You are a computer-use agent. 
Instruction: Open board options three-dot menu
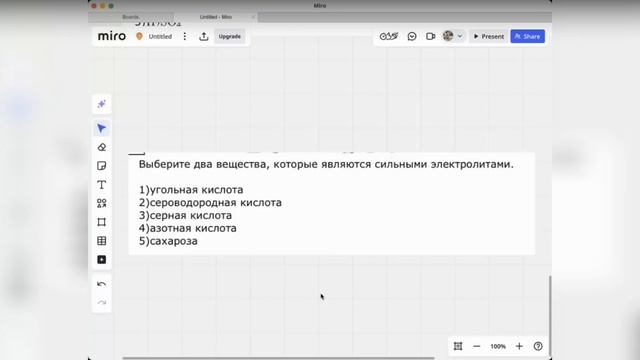pos(185,36)
